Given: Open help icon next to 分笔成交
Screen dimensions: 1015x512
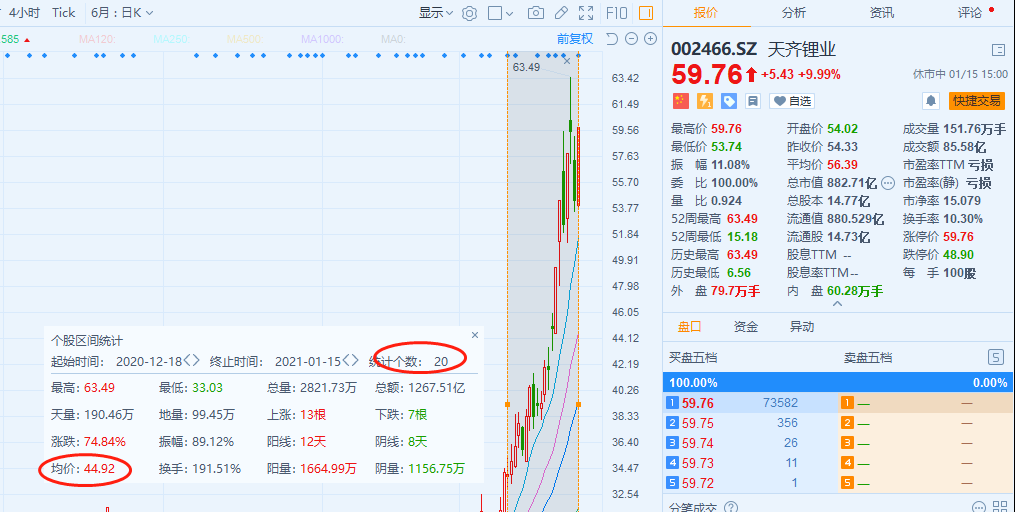Looking at the screenshot, I should (x=731, y=507).
